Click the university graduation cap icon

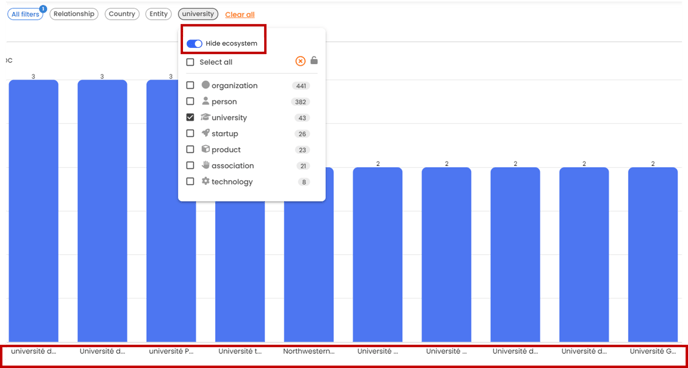point(205,117)
